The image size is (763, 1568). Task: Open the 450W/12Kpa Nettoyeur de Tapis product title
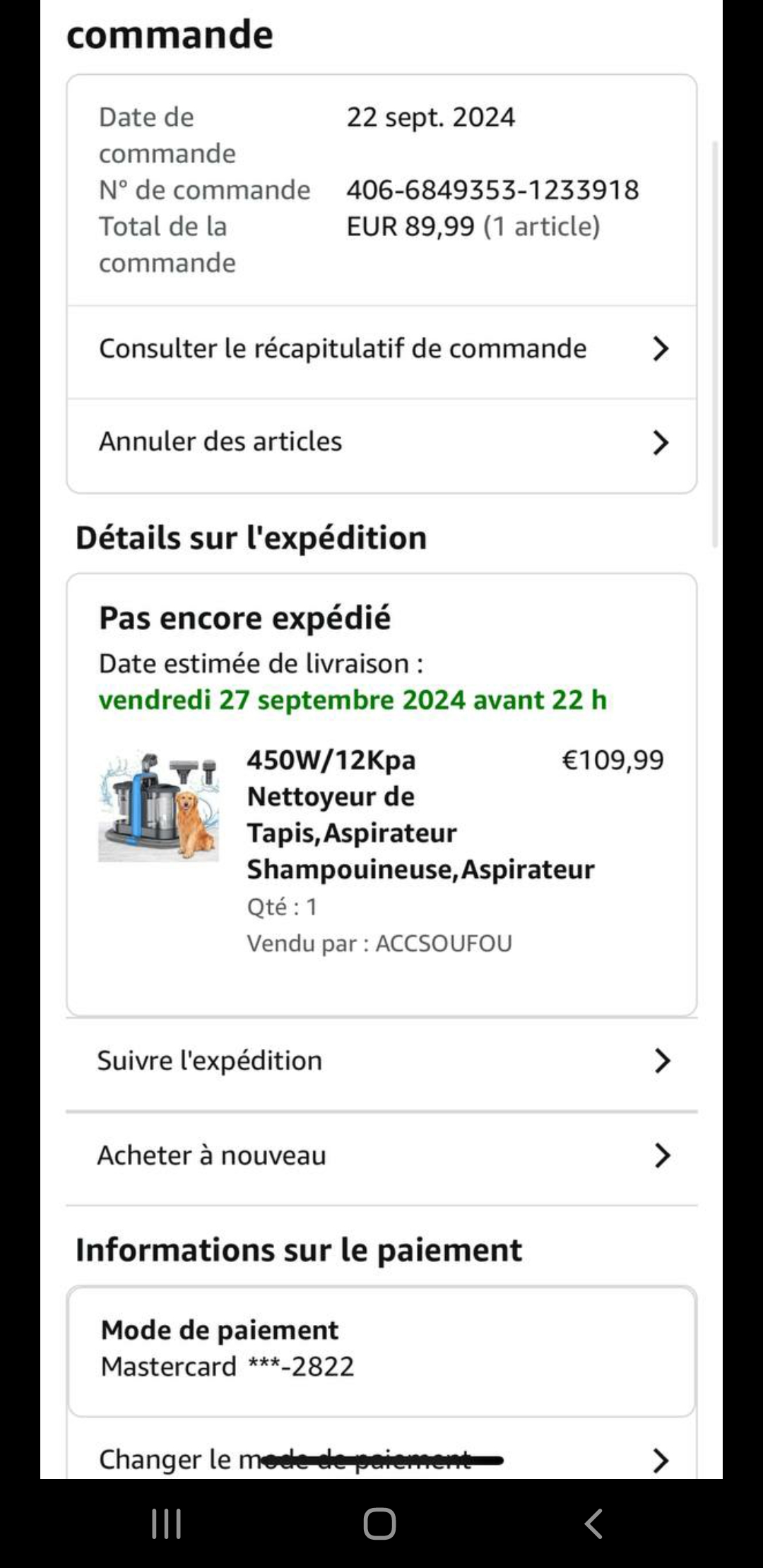tap(396, 814)
